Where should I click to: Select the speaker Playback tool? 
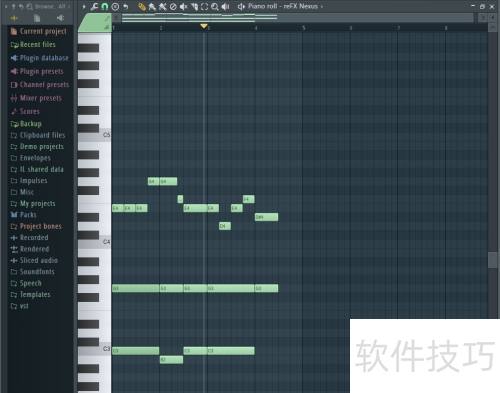[226, 6]
